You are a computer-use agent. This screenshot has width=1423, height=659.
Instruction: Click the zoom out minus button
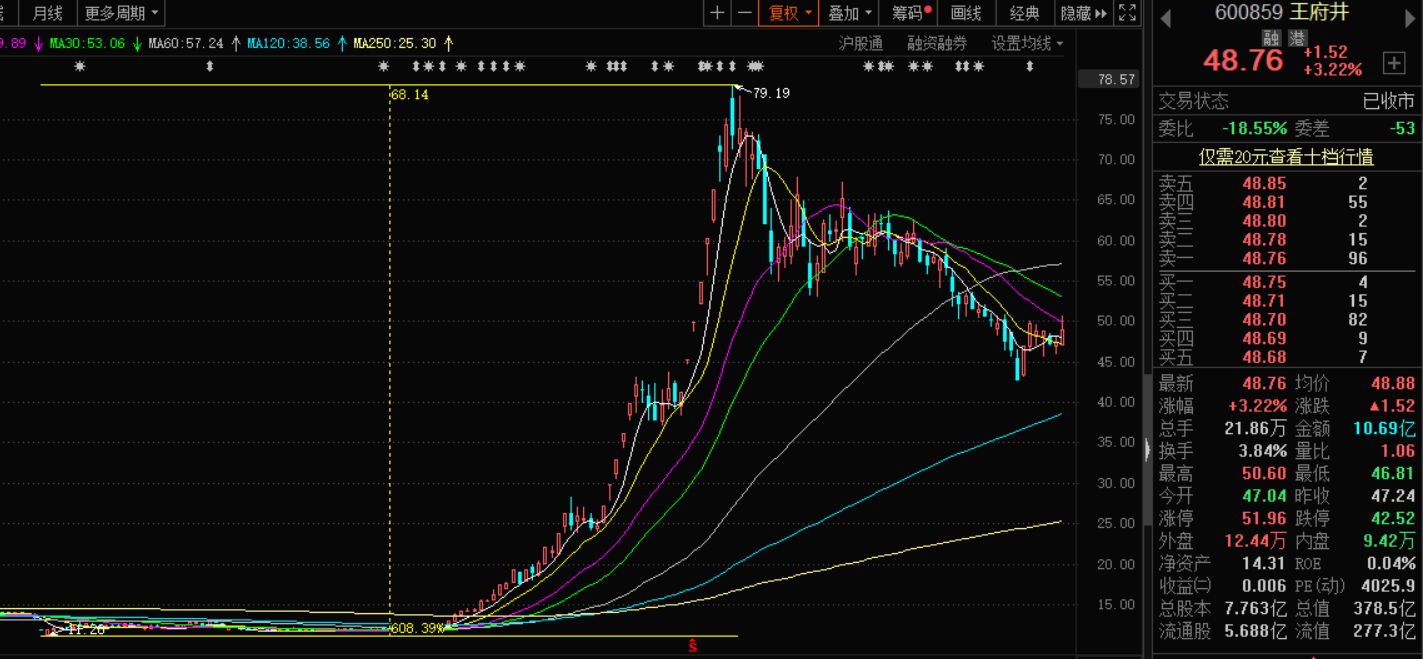[x=744, y=13]
